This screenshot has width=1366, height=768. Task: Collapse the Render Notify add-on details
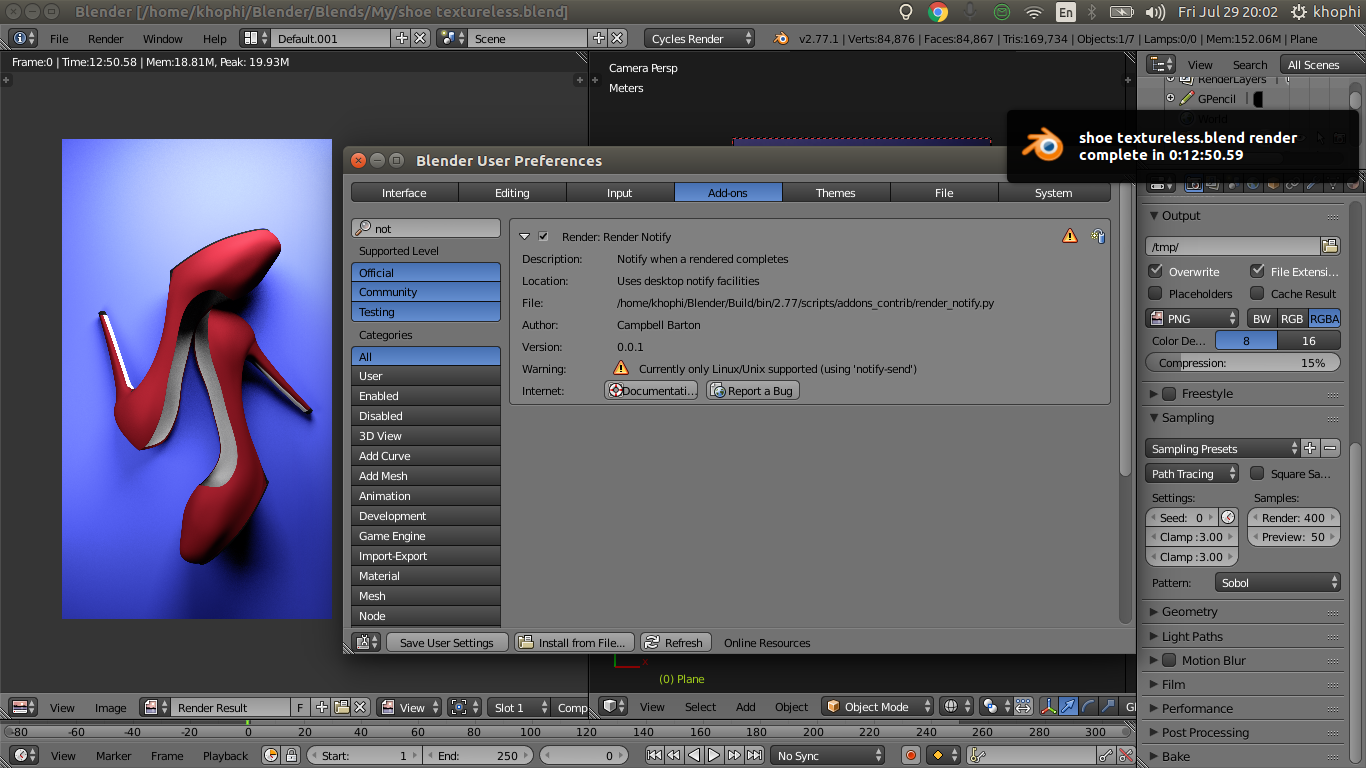[x=525, y=237]
